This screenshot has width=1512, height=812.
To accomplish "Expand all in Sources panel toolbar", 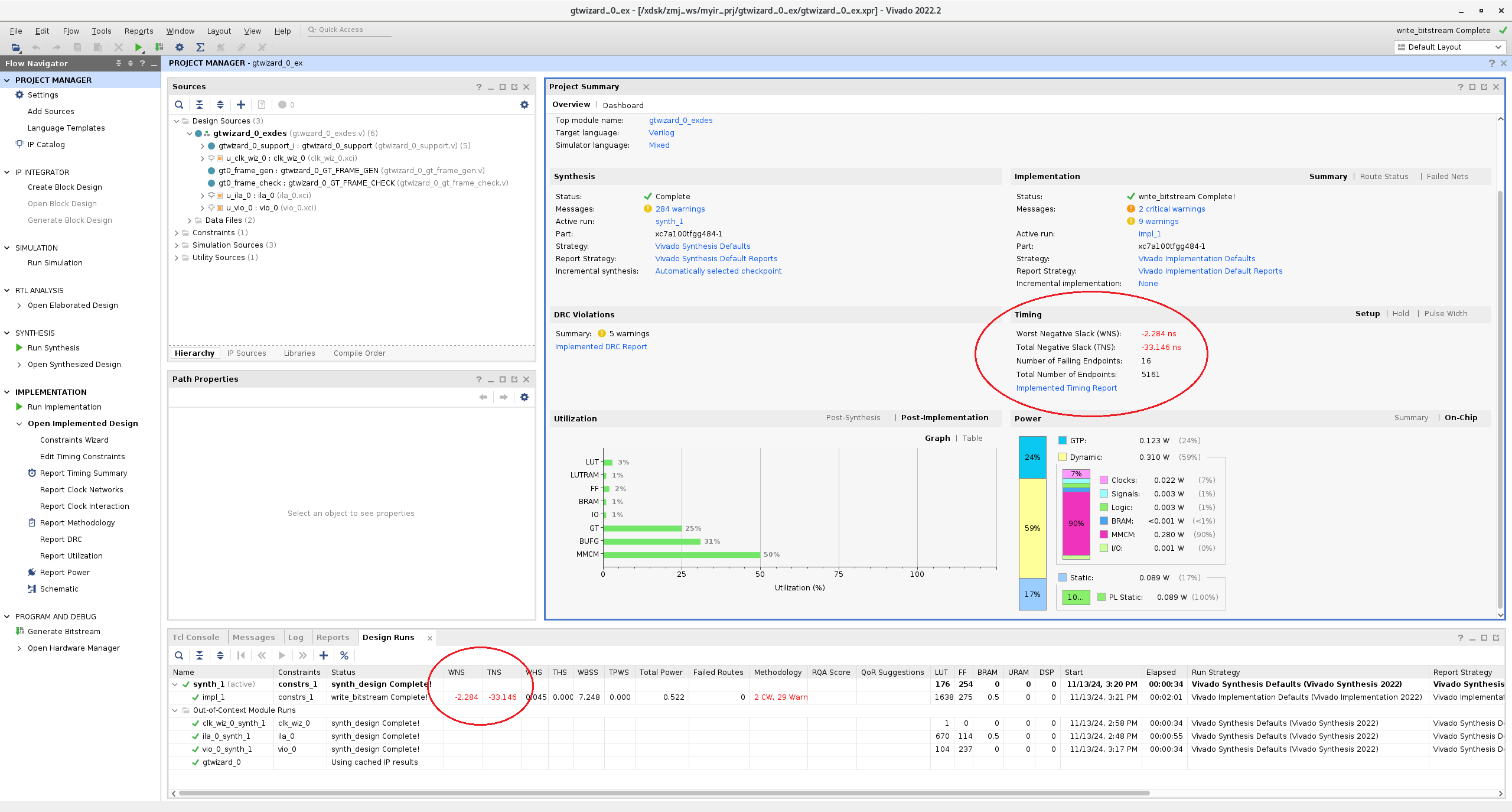I will pos(220,105).
